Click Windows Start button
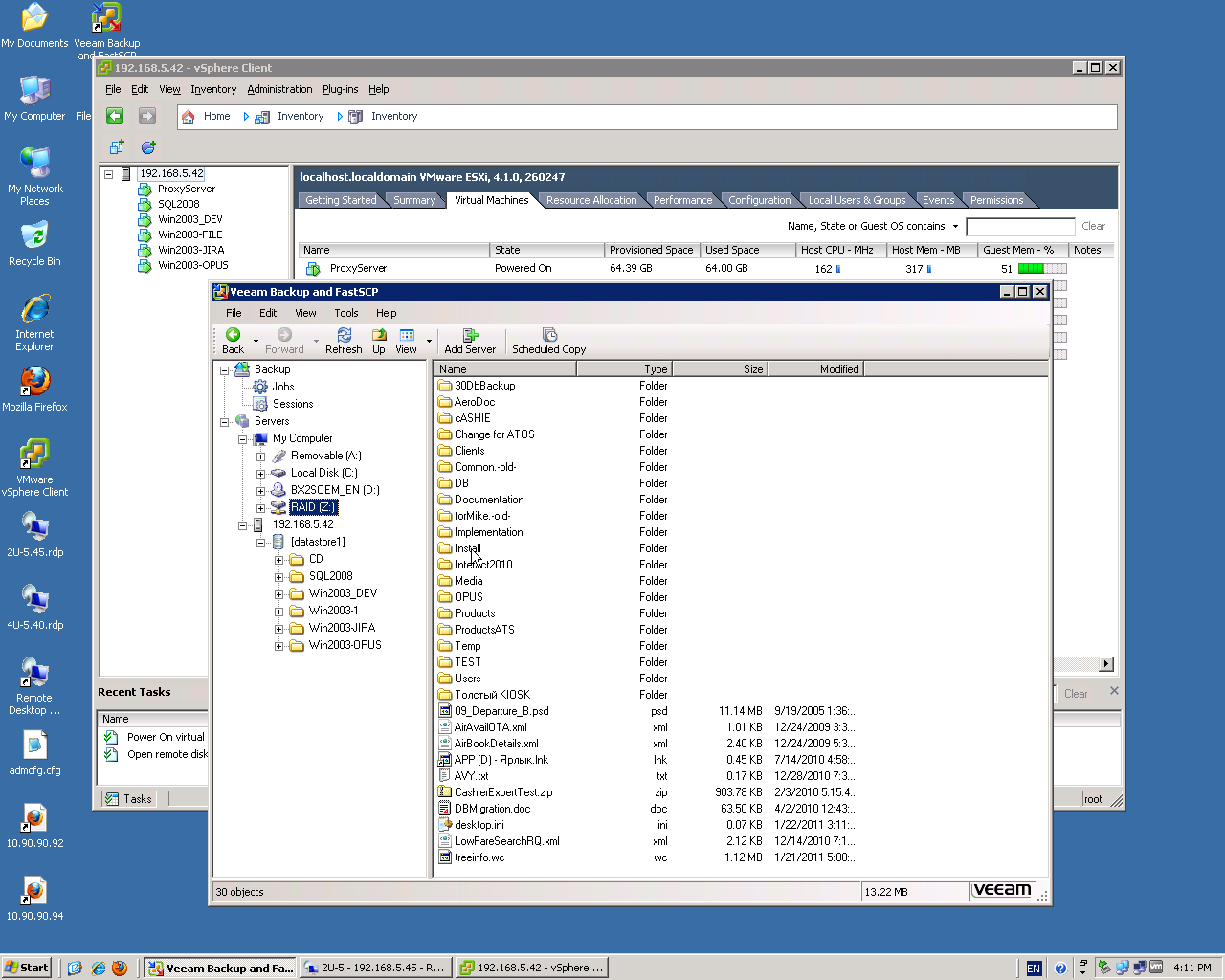 [26, 968]
